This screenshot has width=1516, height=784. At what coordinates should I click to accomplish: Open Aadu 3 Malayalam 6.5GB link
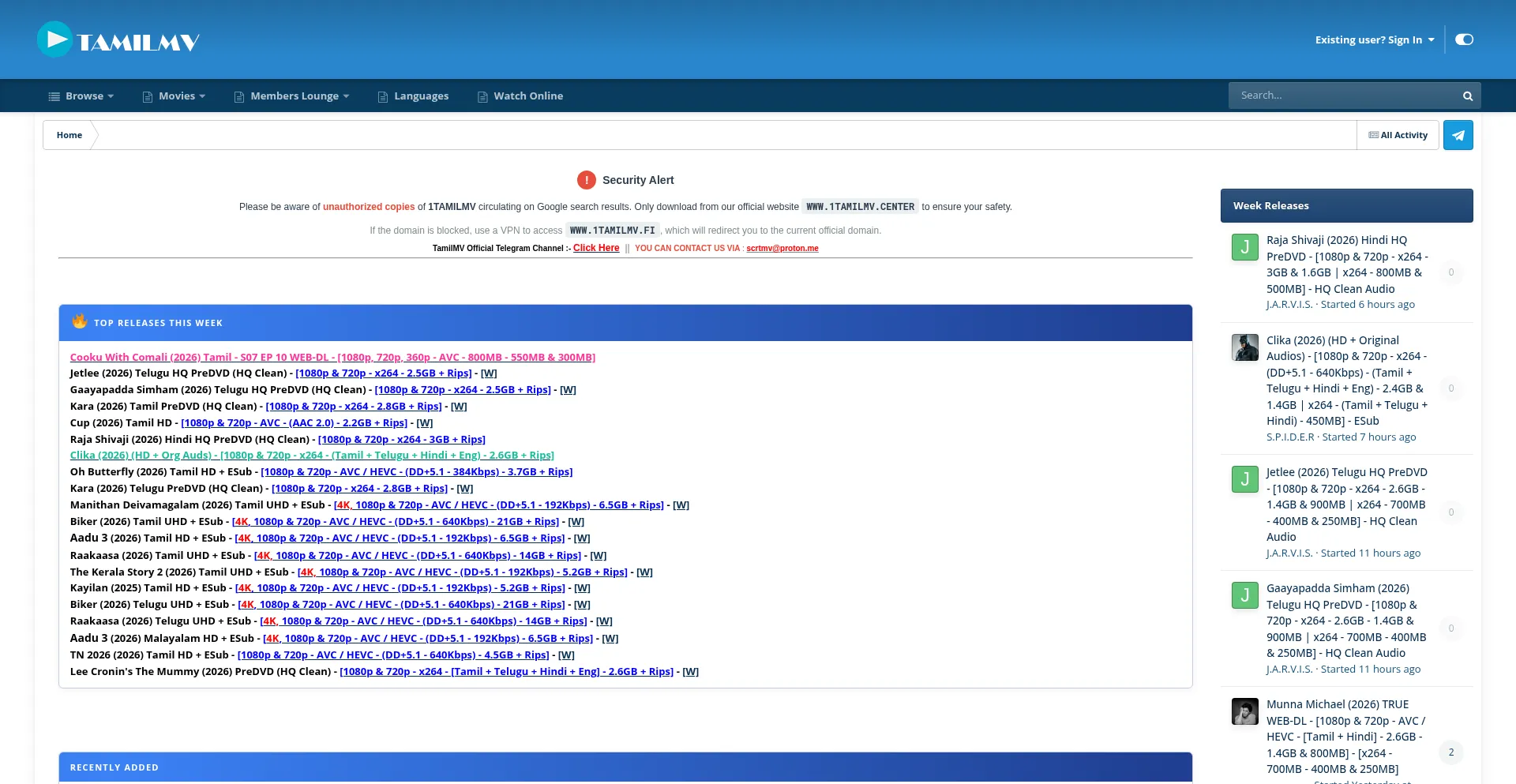pos(428,639)
